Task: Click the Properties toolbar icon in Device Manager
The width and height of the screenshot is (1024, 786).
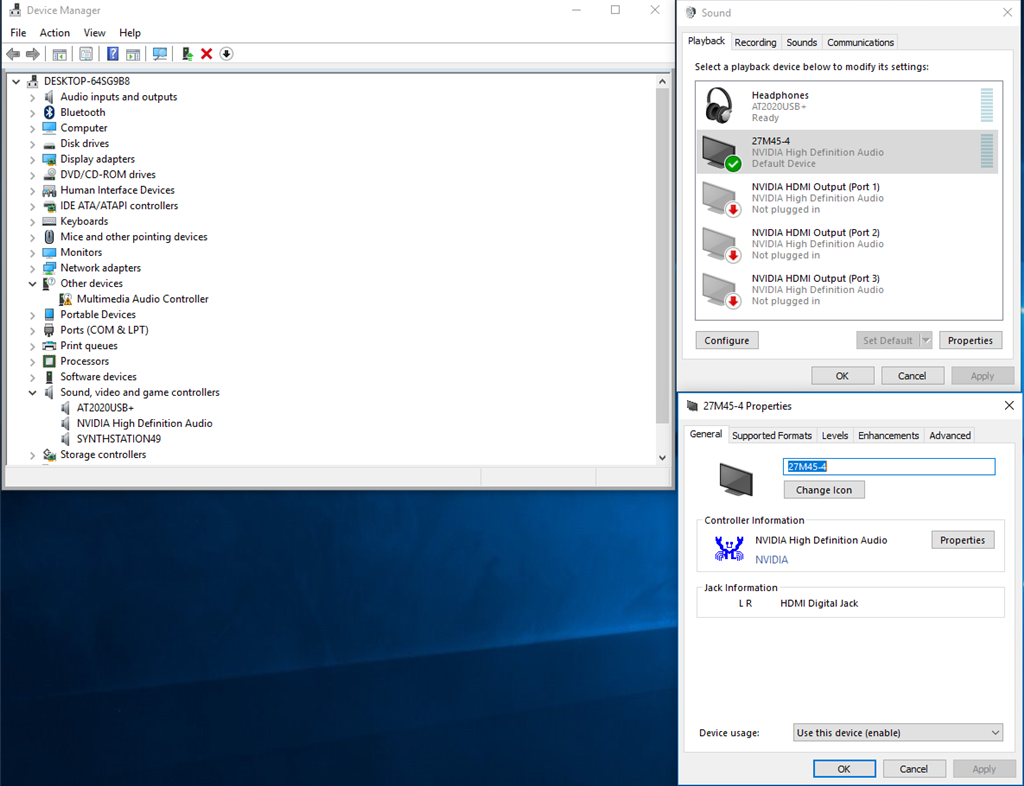Action: (86, 54)
